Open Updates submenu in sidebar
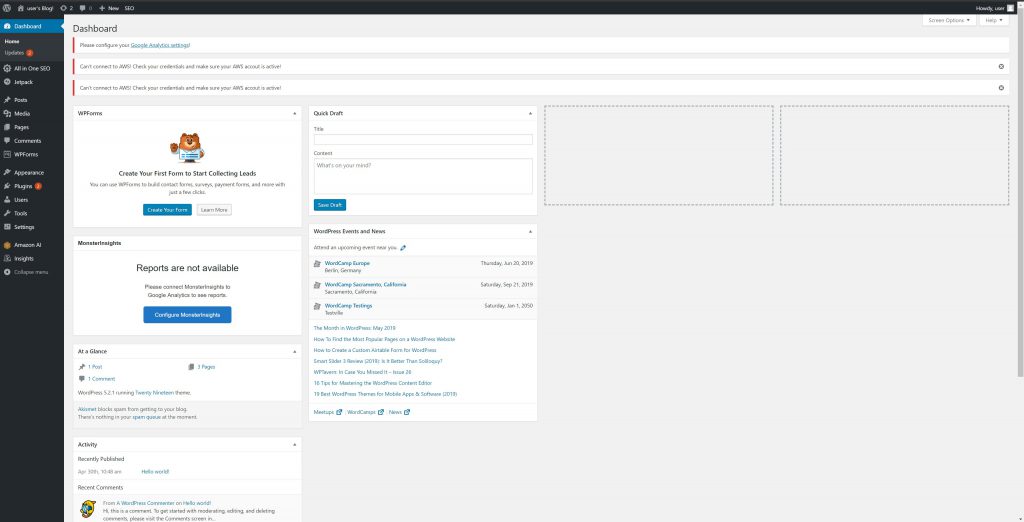This screenshot has width=1024, height=522. tap(18, 52)
